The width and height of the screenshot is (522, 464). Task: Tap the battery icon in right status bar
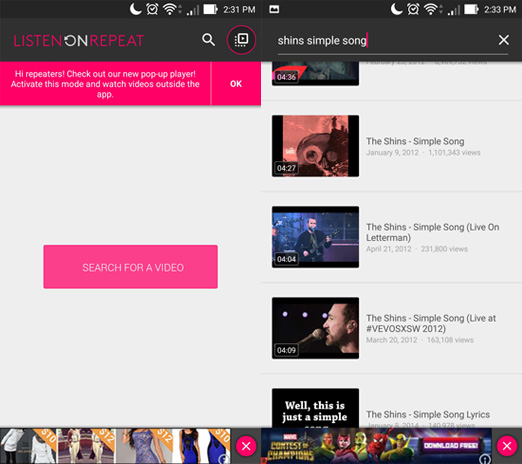(x=471, y=9)
